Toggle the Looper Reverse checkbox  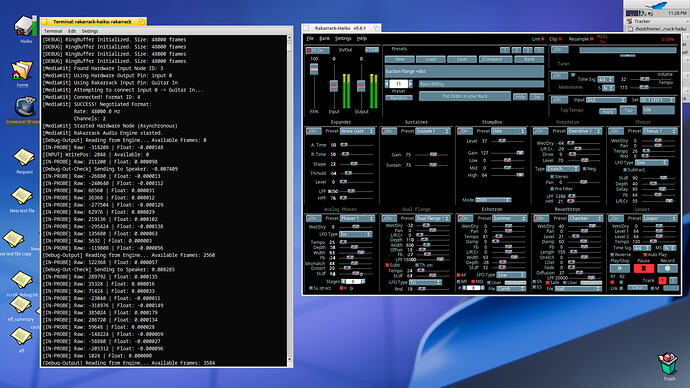coord(612,254)
